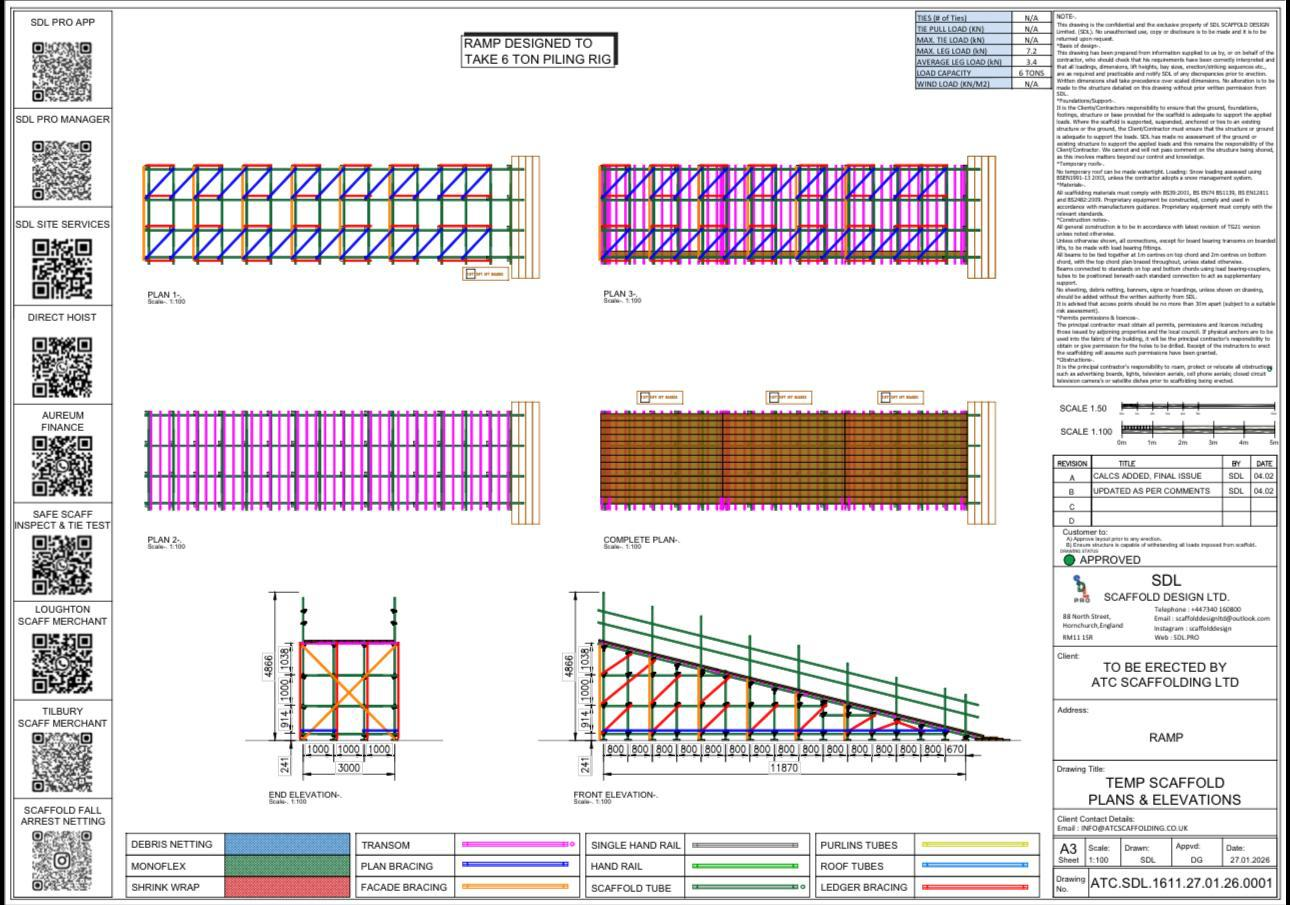Click the '7.2' max leg load value
This screenshot has height=905, width=1290.
point(1031,51)
